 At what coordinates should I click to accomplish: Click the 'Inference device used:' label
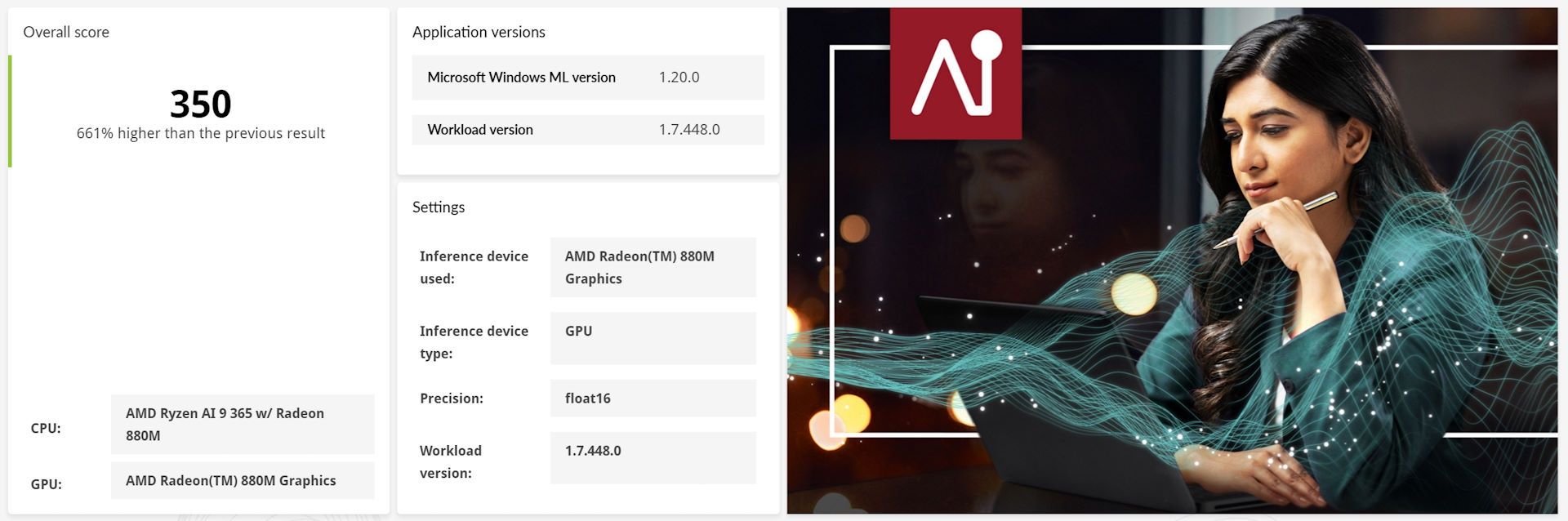[x=474, y=267]
